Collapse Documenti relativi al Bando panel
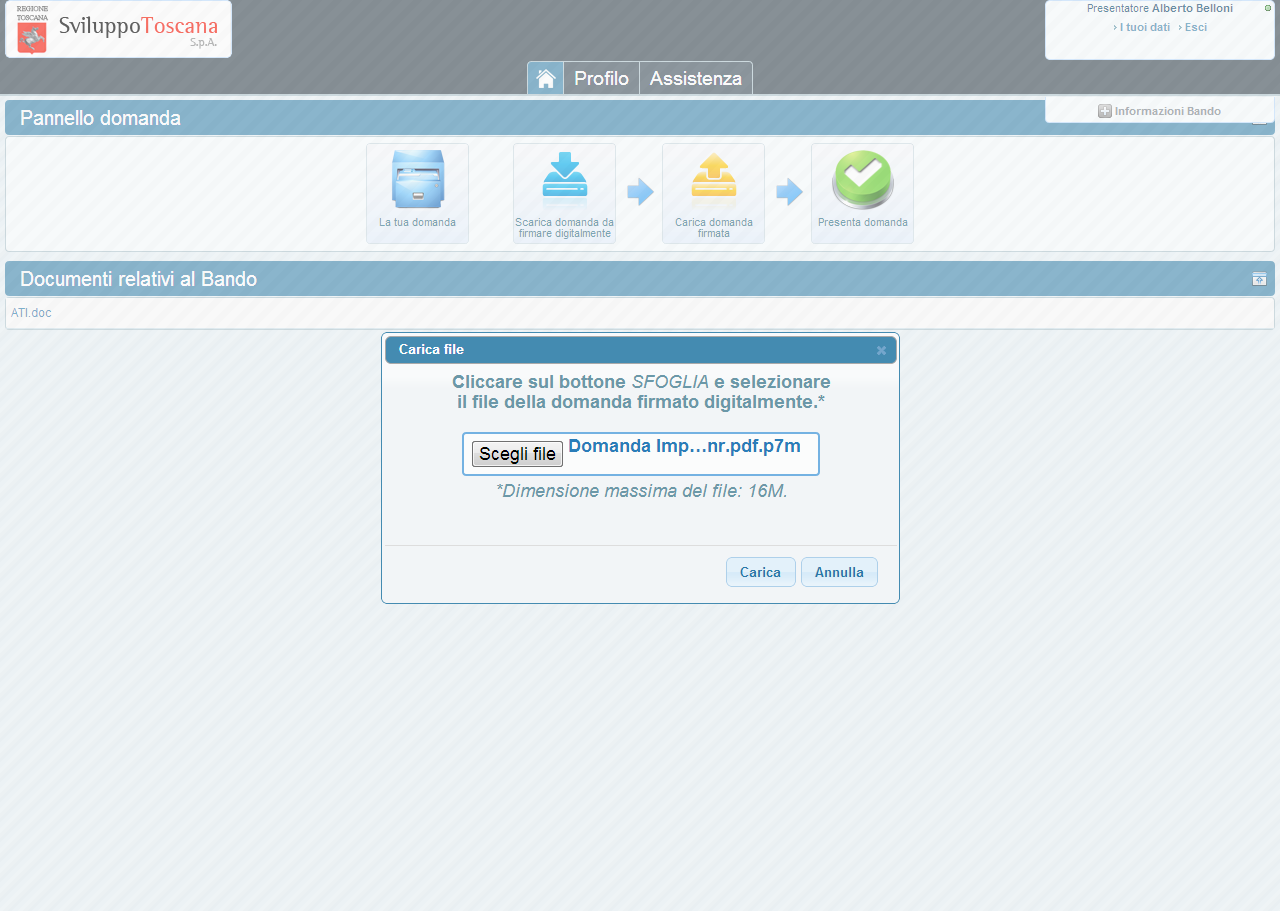The height and width of the screenshot is (911, 1280). coord(1259,279)
